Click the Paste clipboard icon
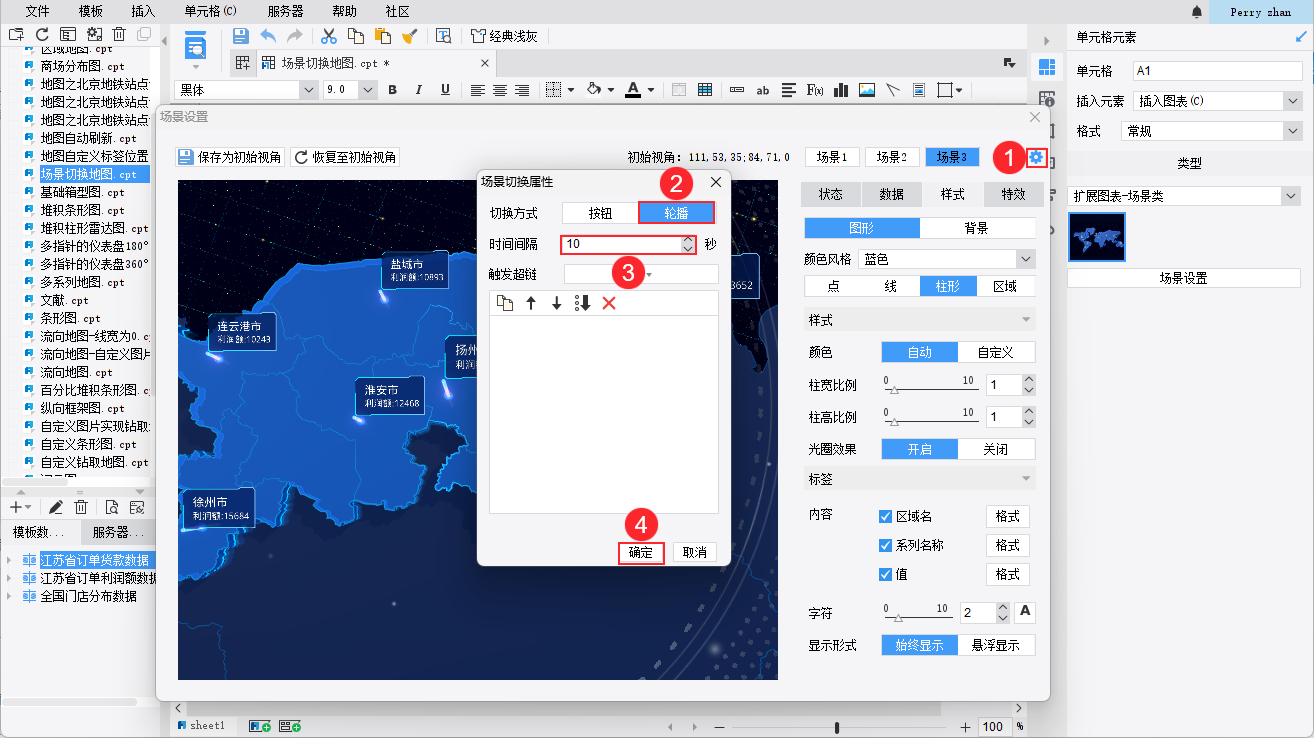1314x738 pixels. (382, 36)
